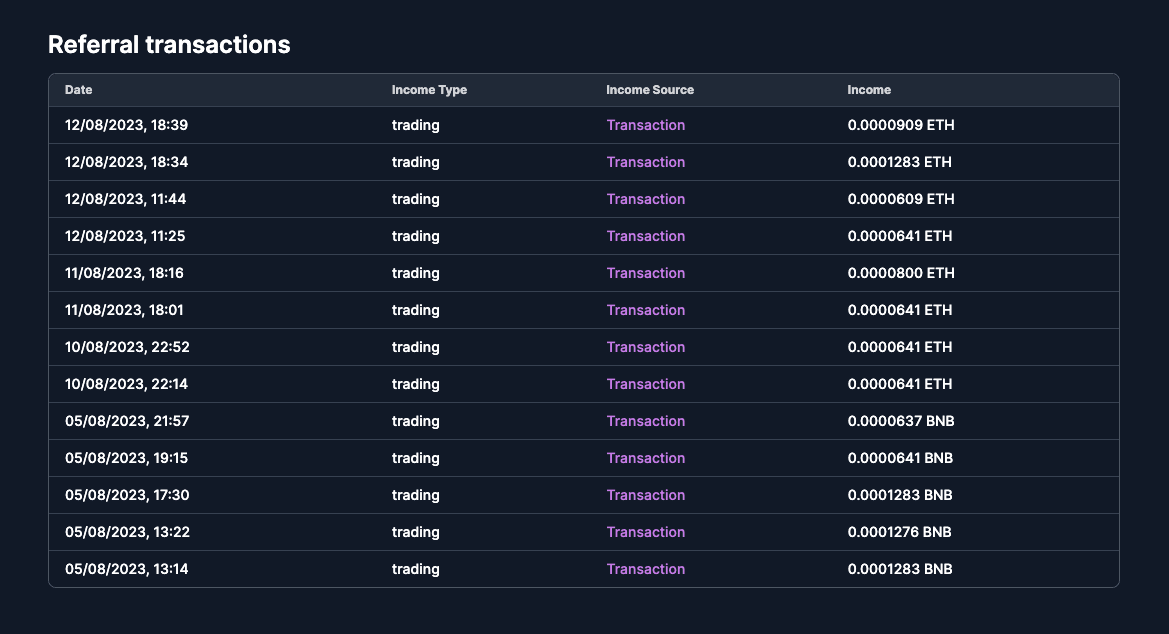Click "trading" in the 12/08/2023, 18:34 row
Screen dimensions: 1169x634
click(416, 162)
